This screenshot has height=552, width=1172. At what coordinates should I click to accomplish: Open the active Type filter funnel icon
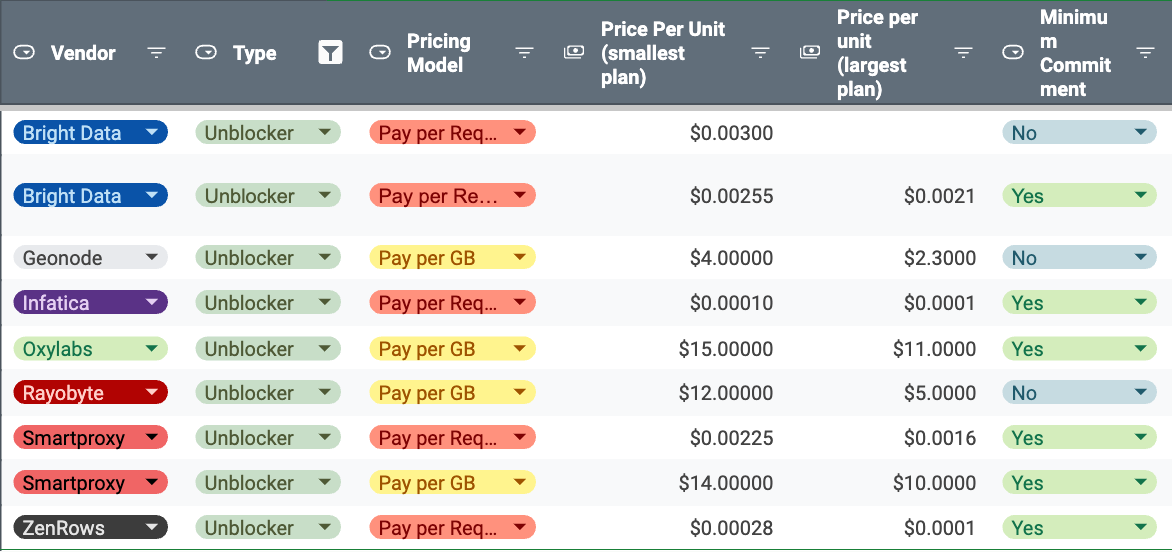pos(330,53)
